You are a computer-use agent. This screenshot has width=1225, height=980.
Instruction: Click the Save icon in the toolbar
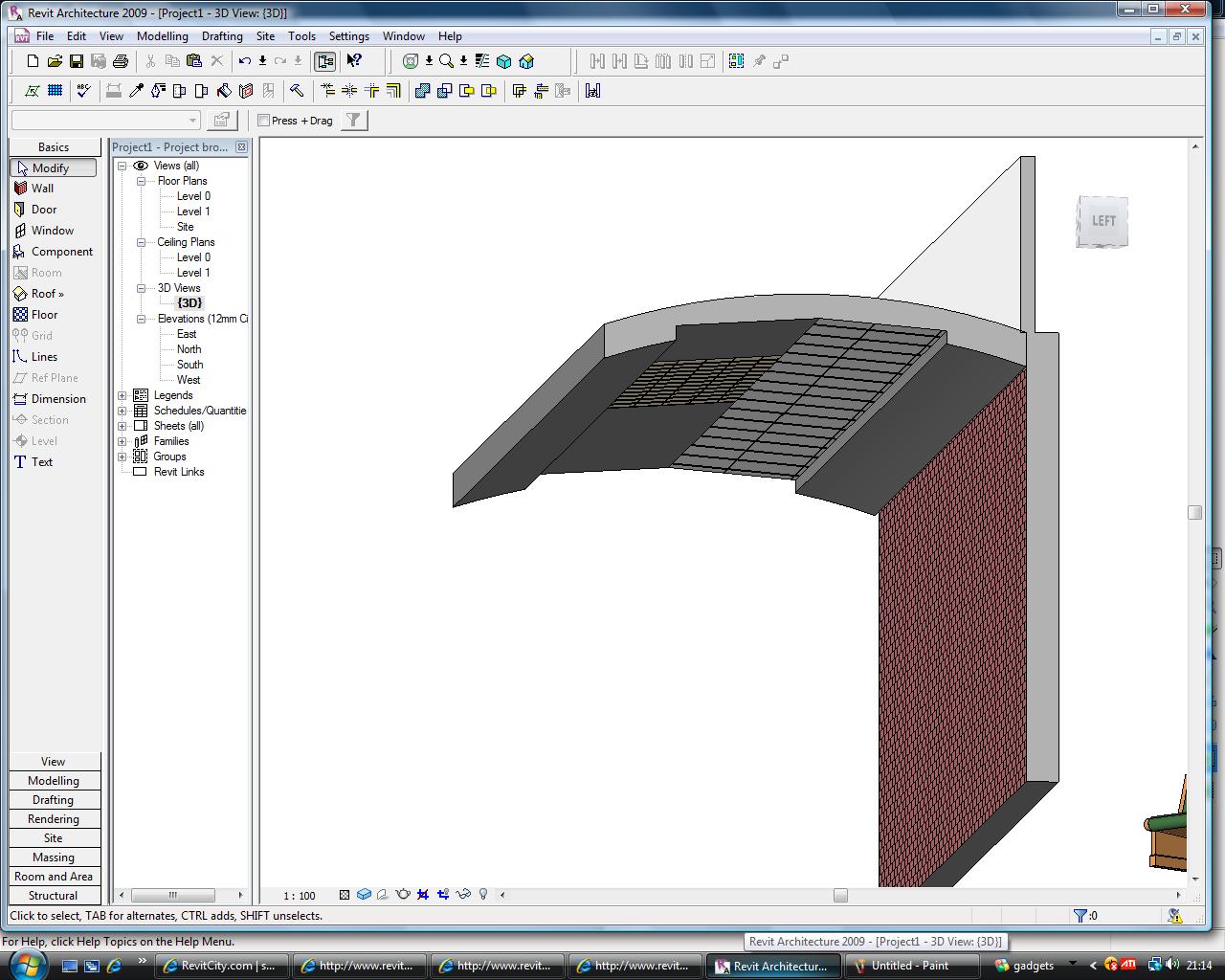(77, 61)
